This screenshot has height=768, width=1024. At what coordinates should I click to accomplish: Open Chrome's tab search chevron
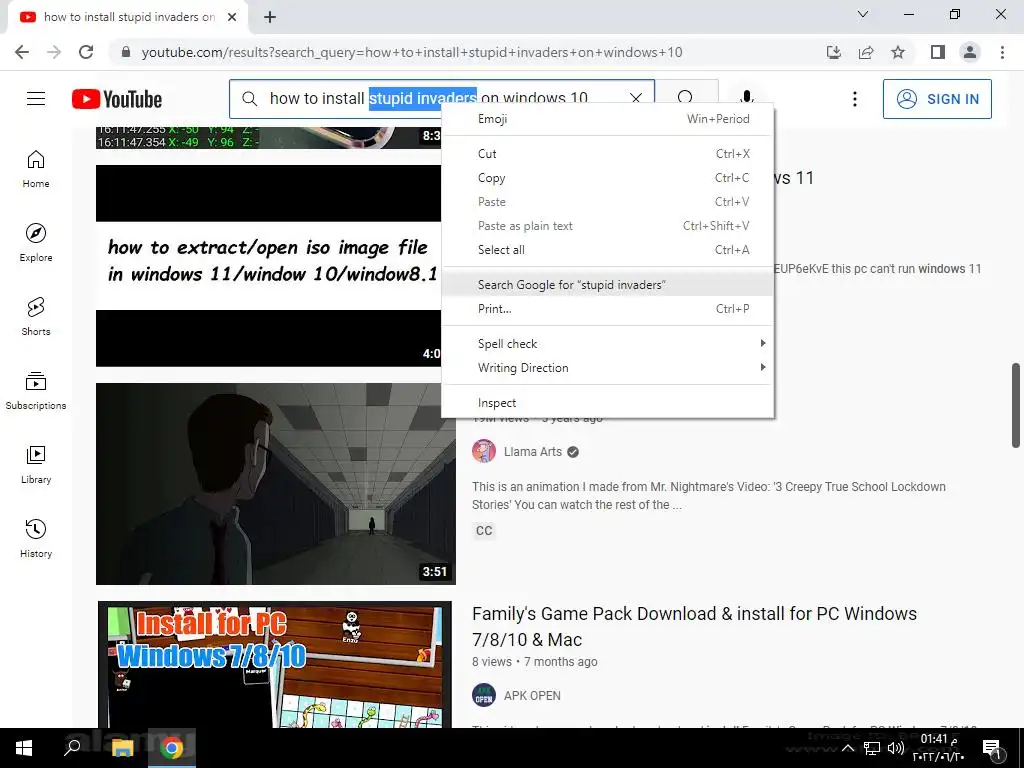point(863,14)
